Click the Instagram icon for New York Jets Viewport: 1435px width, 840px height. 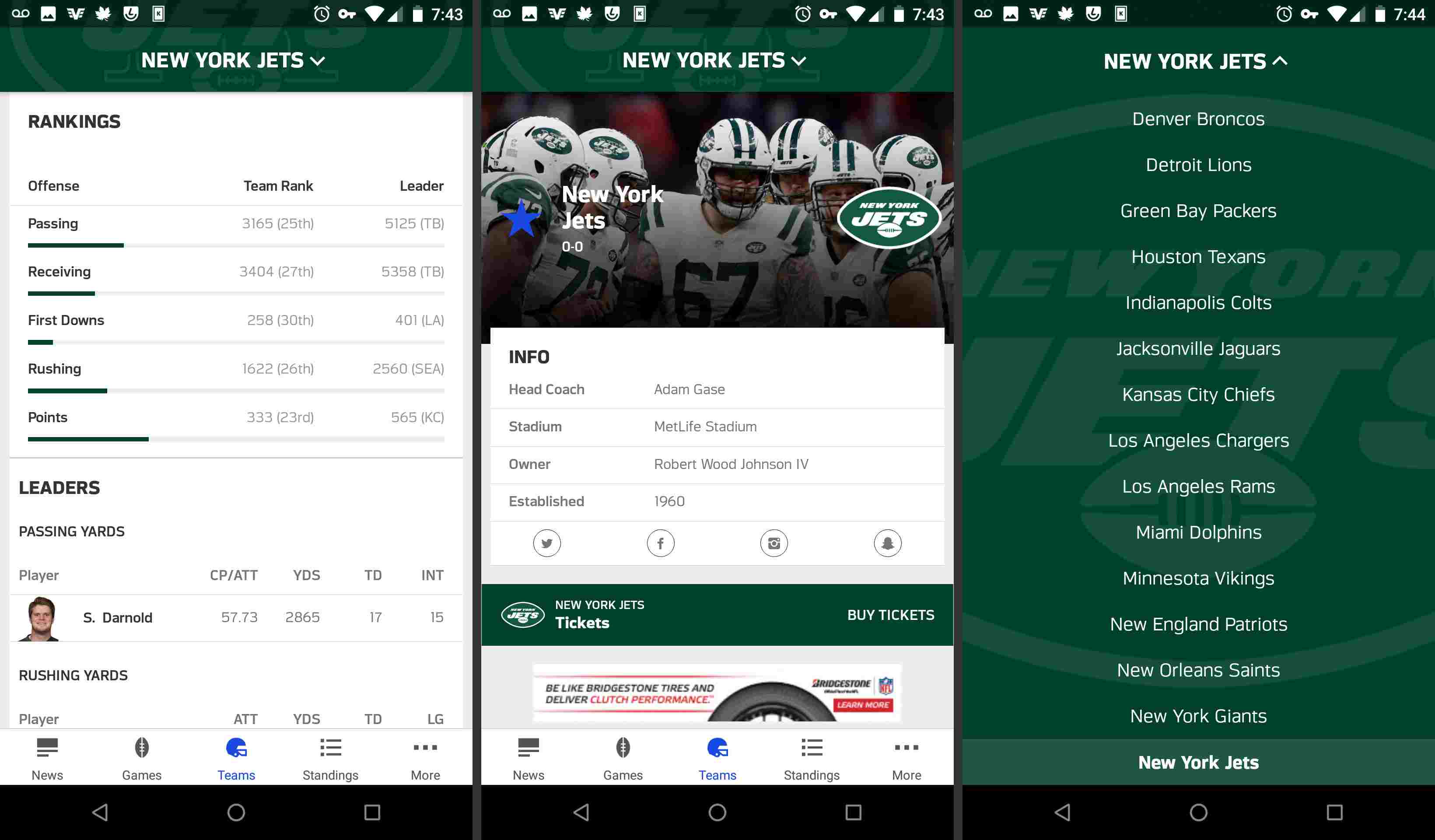click(x=774, y=543)
